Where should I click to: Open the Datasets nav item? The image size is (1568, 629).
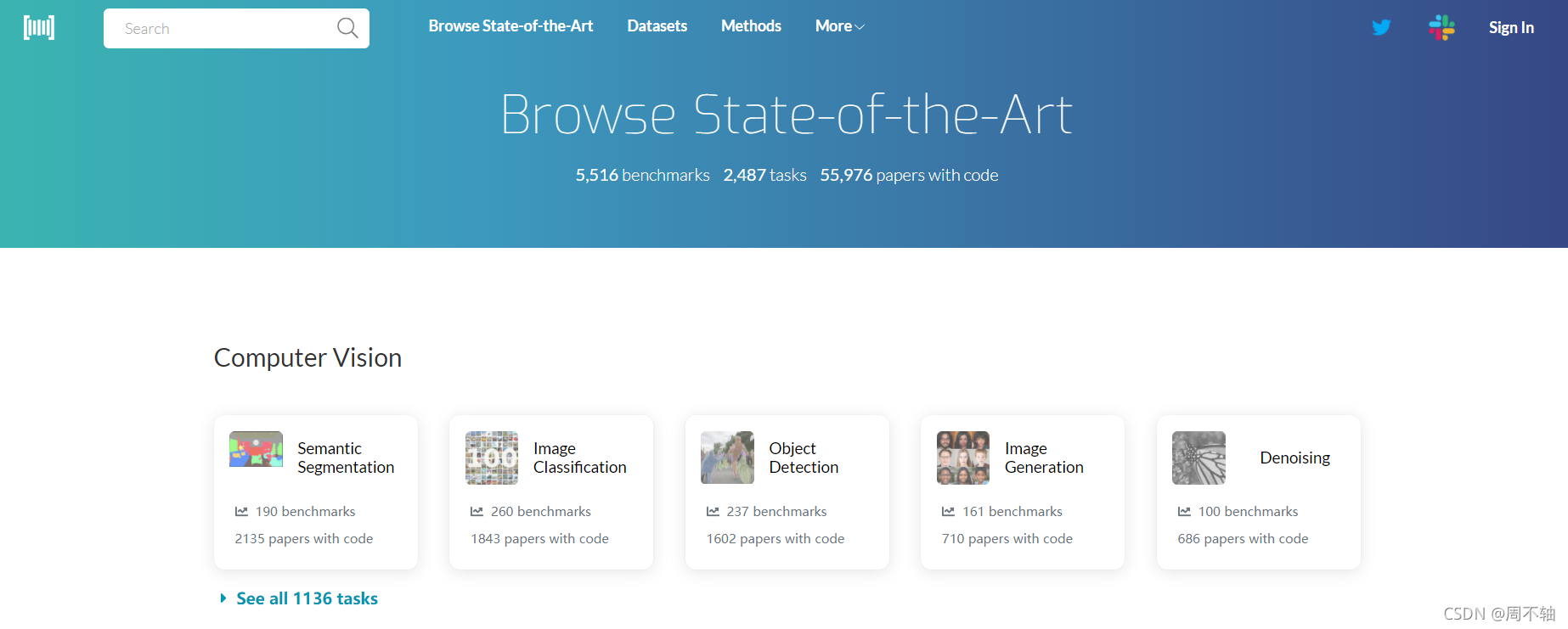coord(657,26)
